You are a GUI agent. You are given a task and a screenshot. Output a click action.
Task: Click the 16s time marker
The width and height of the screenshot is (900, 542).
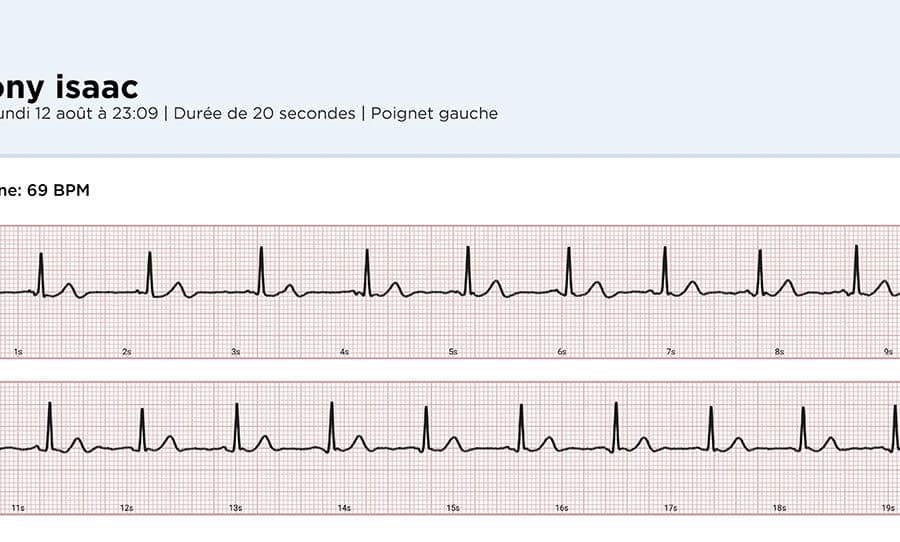(x=561, y=508)
